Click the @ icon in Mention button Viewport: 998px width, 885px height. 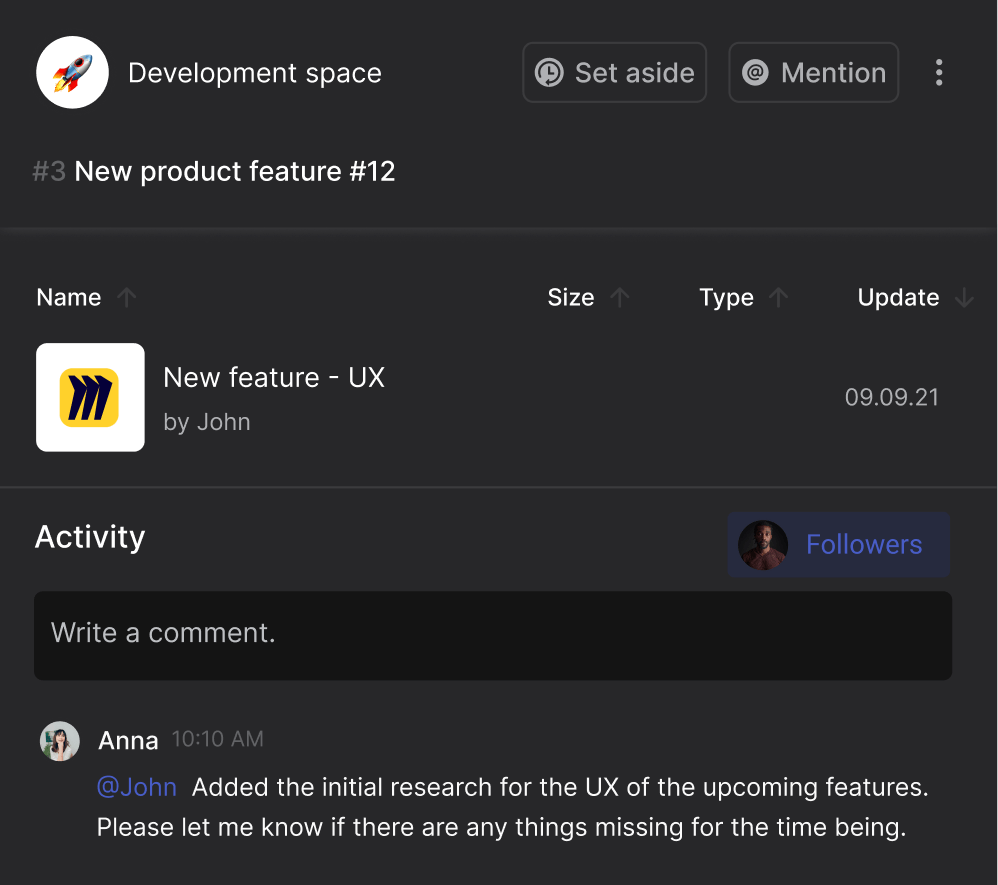(755, 73)
